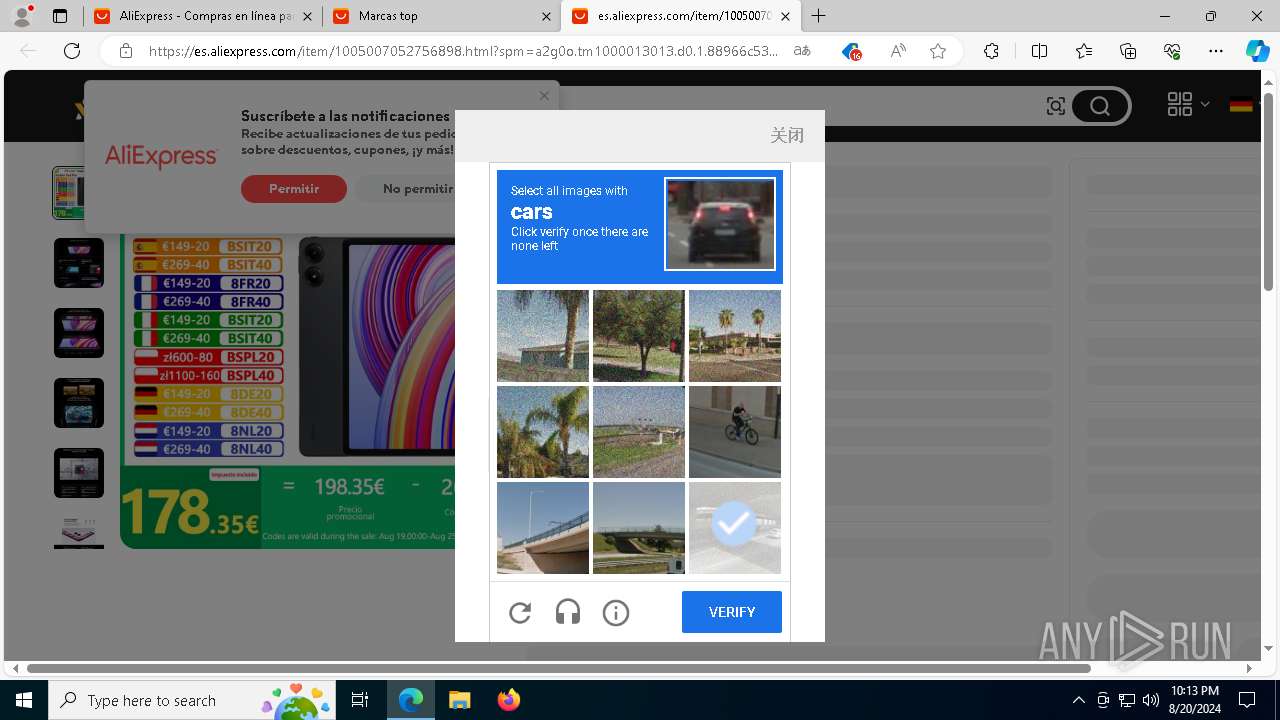Select tile with highway overpass and grass
Image resolution: width=1280 pixels, height=720 pixels.
[639, 432]
